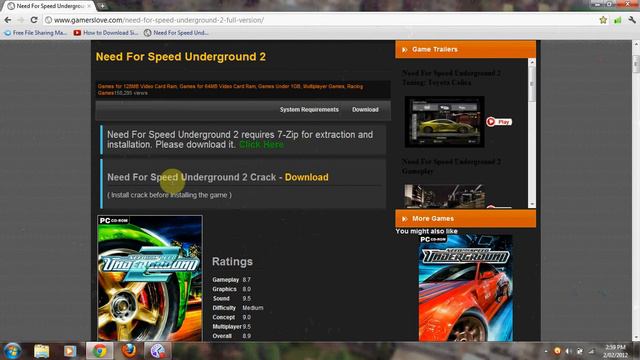Click the game categories tag line
The height and width of the screenshot is (360, 640).
[230, 89]
